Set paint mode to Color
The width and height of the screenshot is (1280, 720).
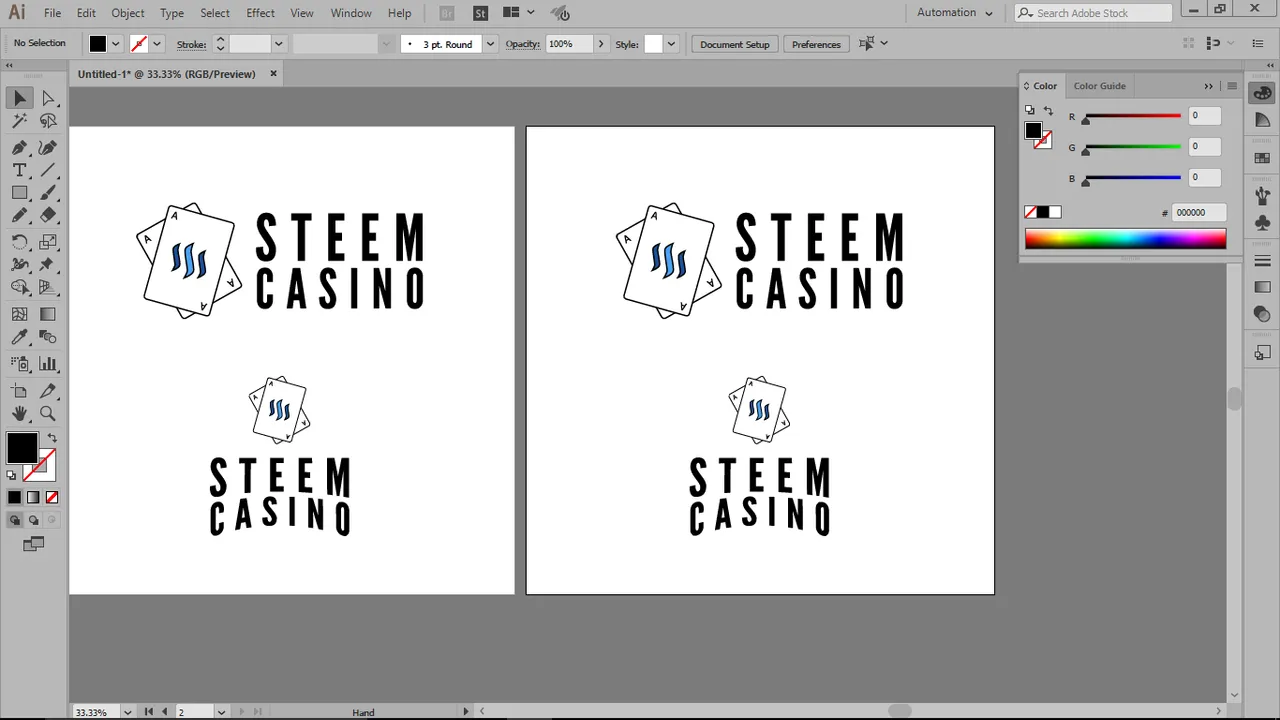pos(15,497)
